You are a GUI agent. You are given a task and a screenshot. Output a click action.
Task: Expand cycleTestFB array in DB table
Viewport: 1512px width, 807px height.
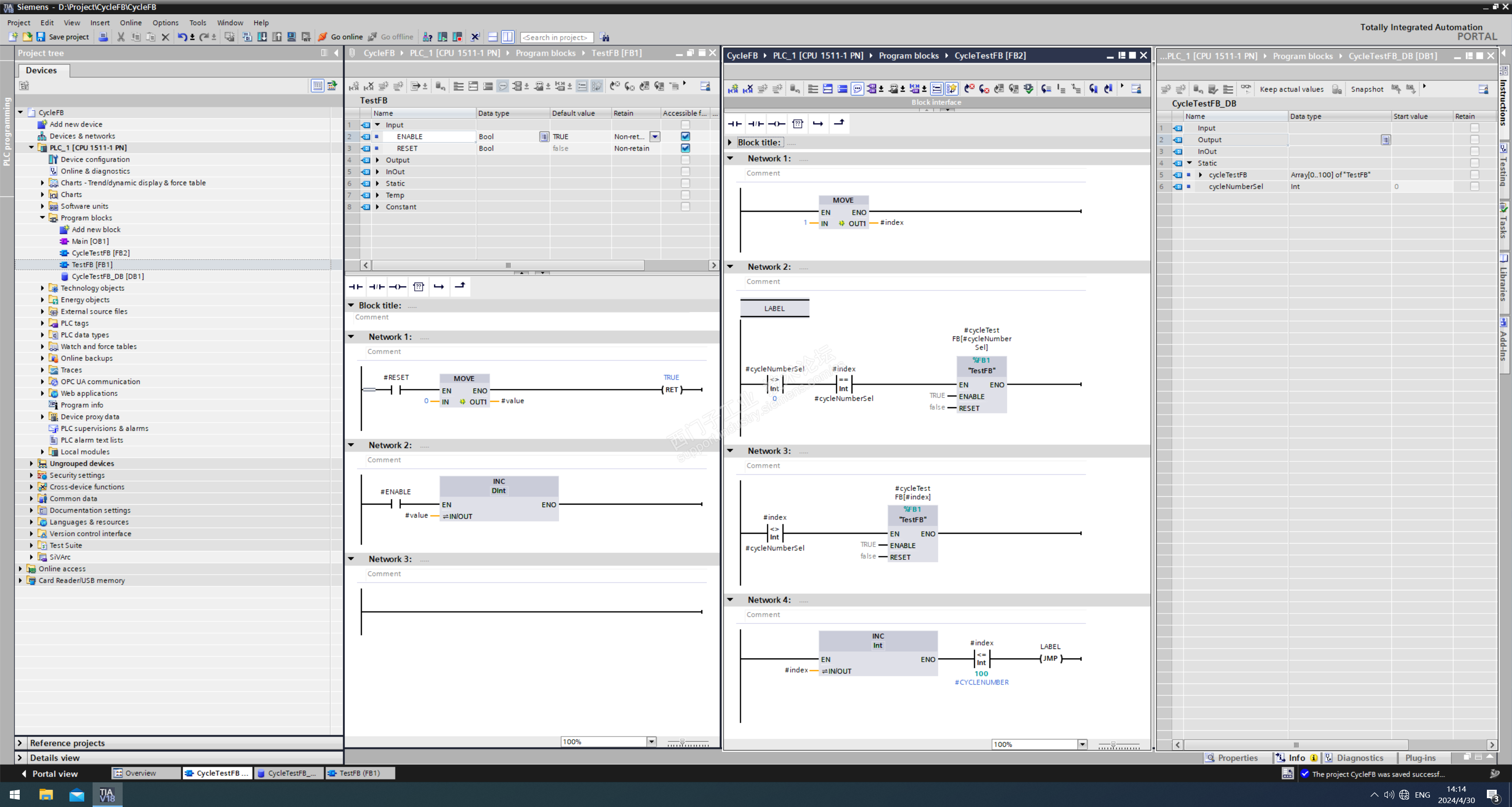pyautogui.click(x=1200, y=175)
